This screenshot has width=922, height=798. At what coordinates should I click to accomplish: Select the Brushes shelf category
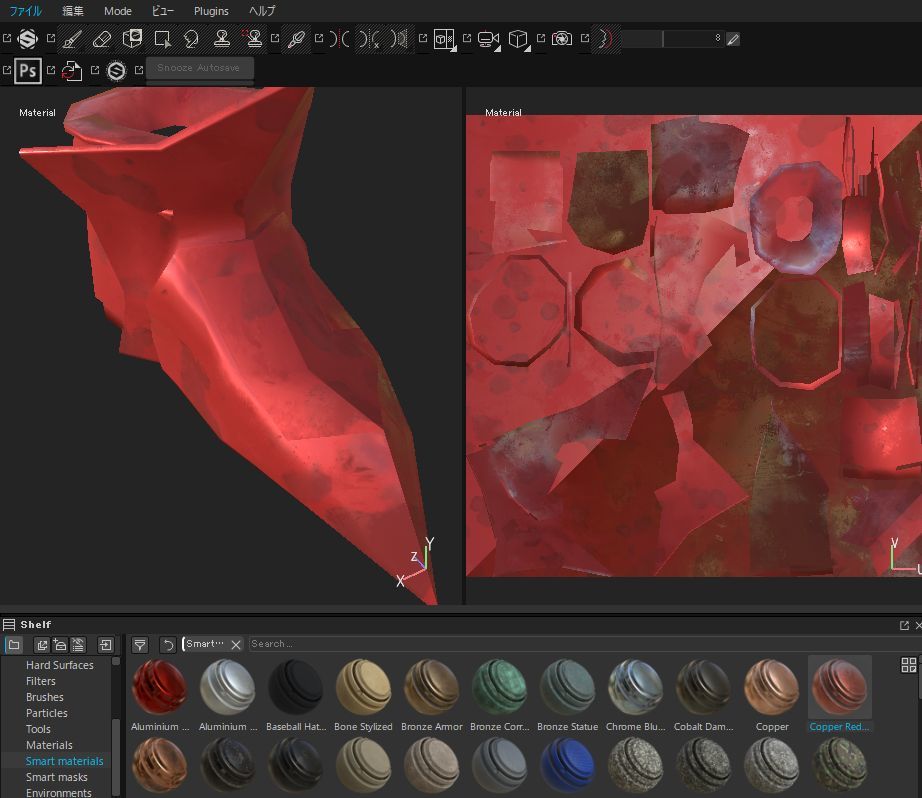pyautogui.click(x=45, y=697)
